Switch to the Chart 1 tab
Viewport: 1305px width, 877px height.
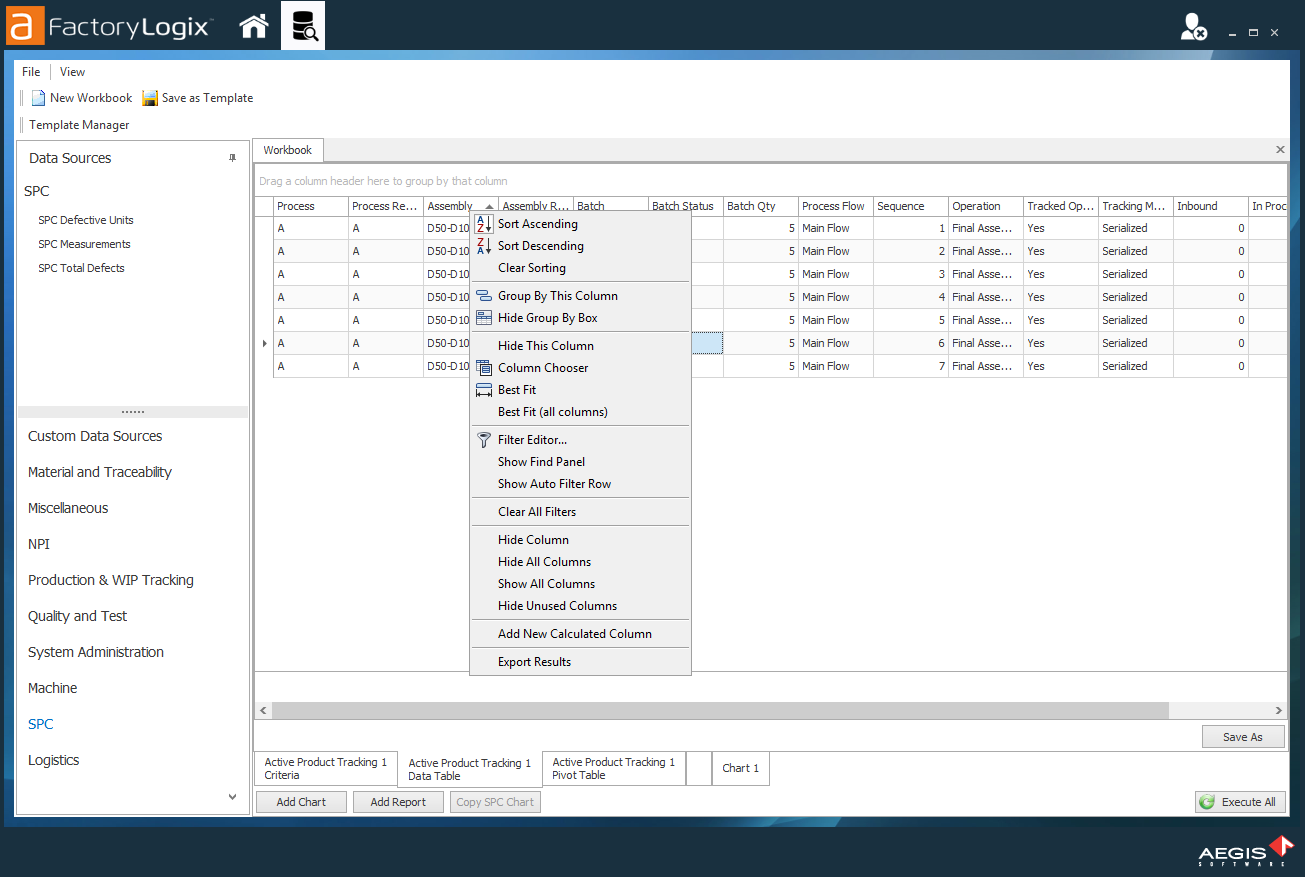click(x=740, y=768)
